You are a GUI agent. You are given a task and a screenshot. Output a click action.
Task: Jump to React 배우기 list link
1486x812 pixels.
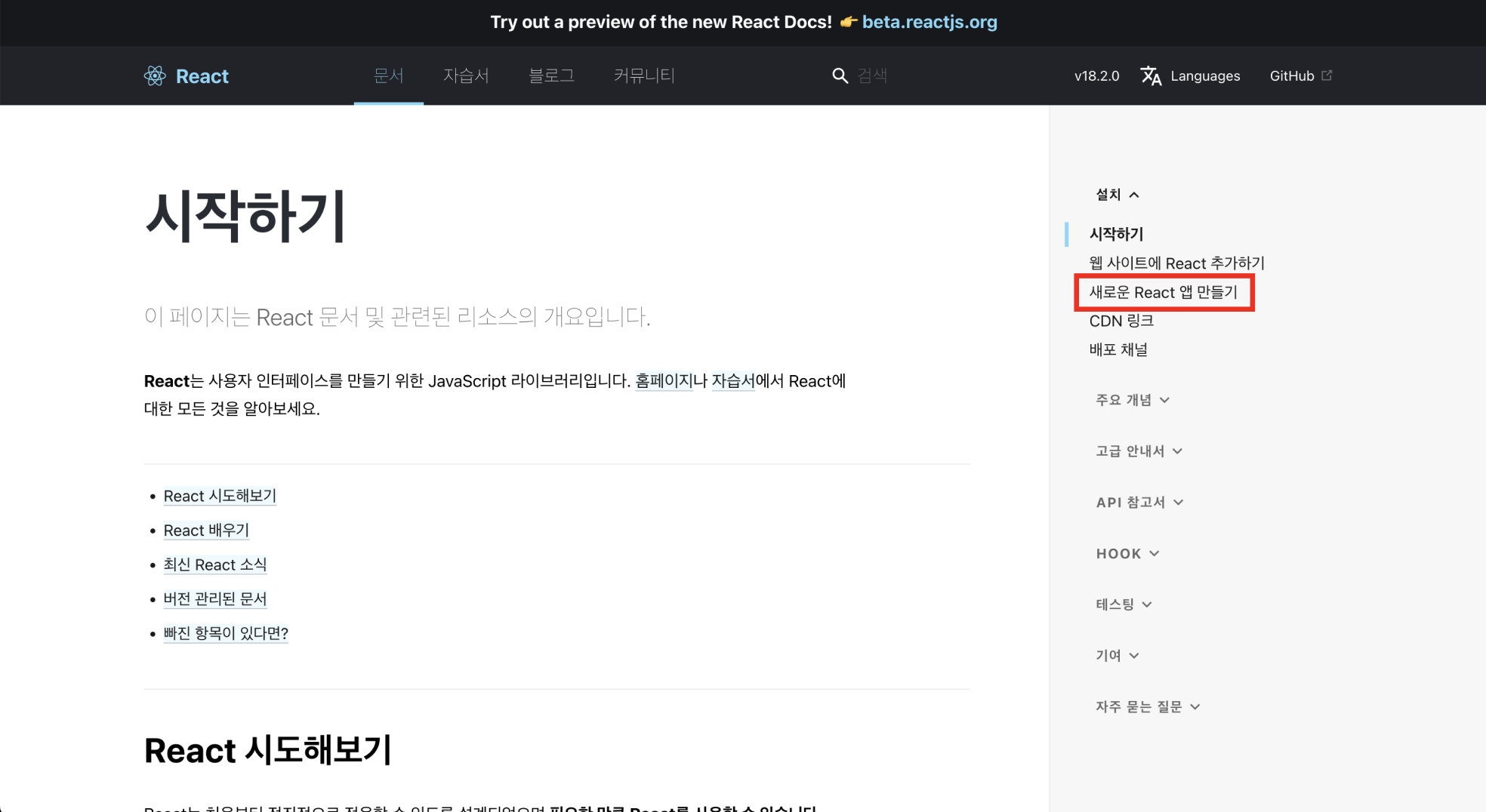coord(206,531)
